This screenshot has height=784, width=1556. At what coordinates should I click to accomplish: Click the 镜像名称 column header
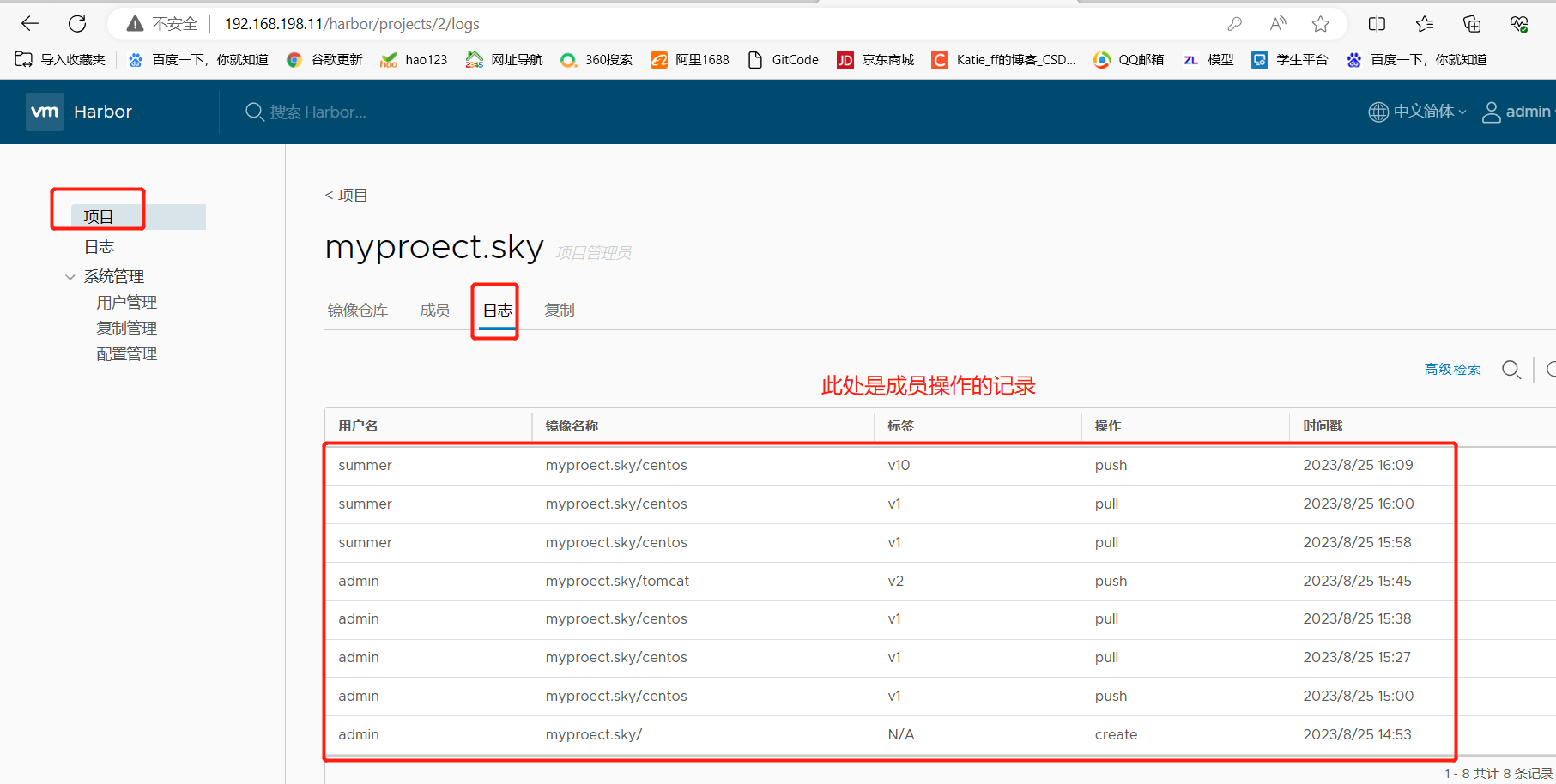click(x=572, y=426)
